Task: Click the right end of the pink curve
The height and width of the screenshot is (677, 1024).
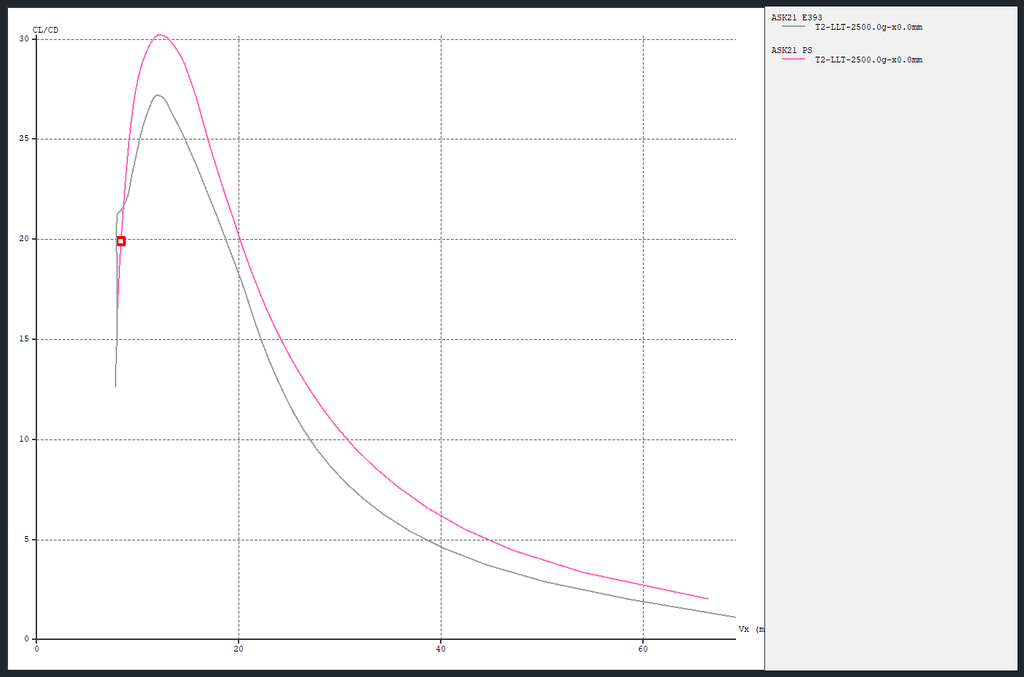Action: (708, 599)
